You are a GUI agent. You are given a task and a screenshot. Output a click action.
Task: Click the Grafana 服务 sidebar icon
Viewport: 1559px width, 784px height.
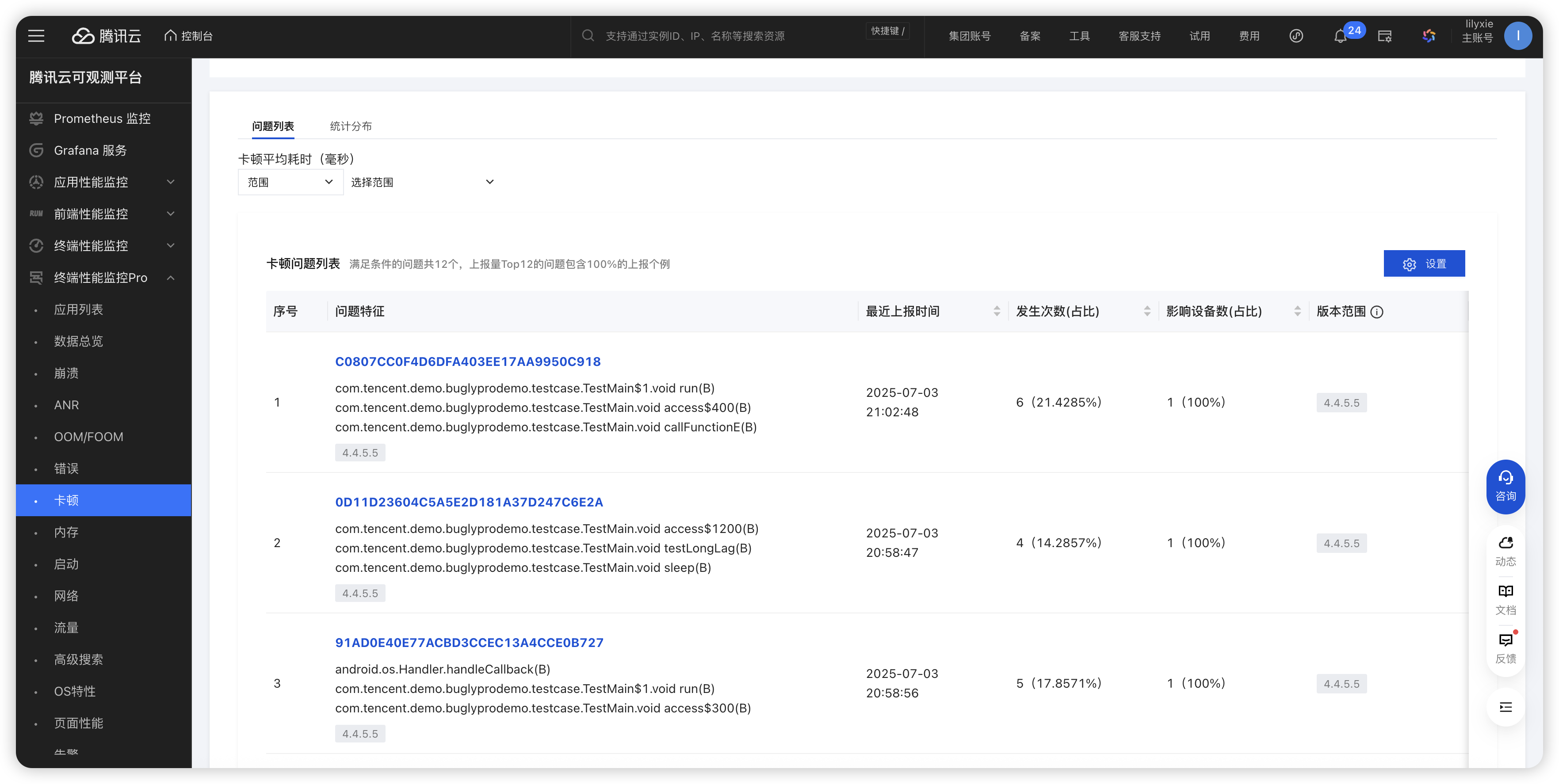(x=36, y=151)
